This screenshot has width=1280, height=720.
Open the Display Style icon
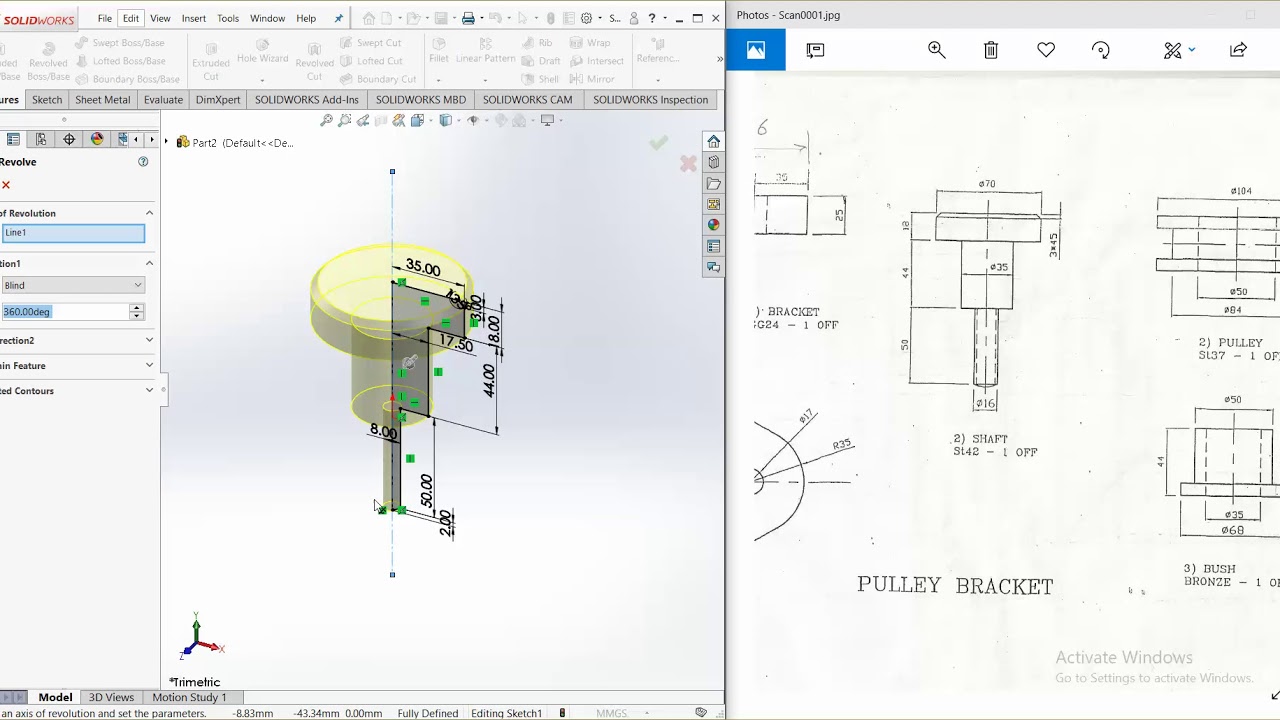pos(446,120)
